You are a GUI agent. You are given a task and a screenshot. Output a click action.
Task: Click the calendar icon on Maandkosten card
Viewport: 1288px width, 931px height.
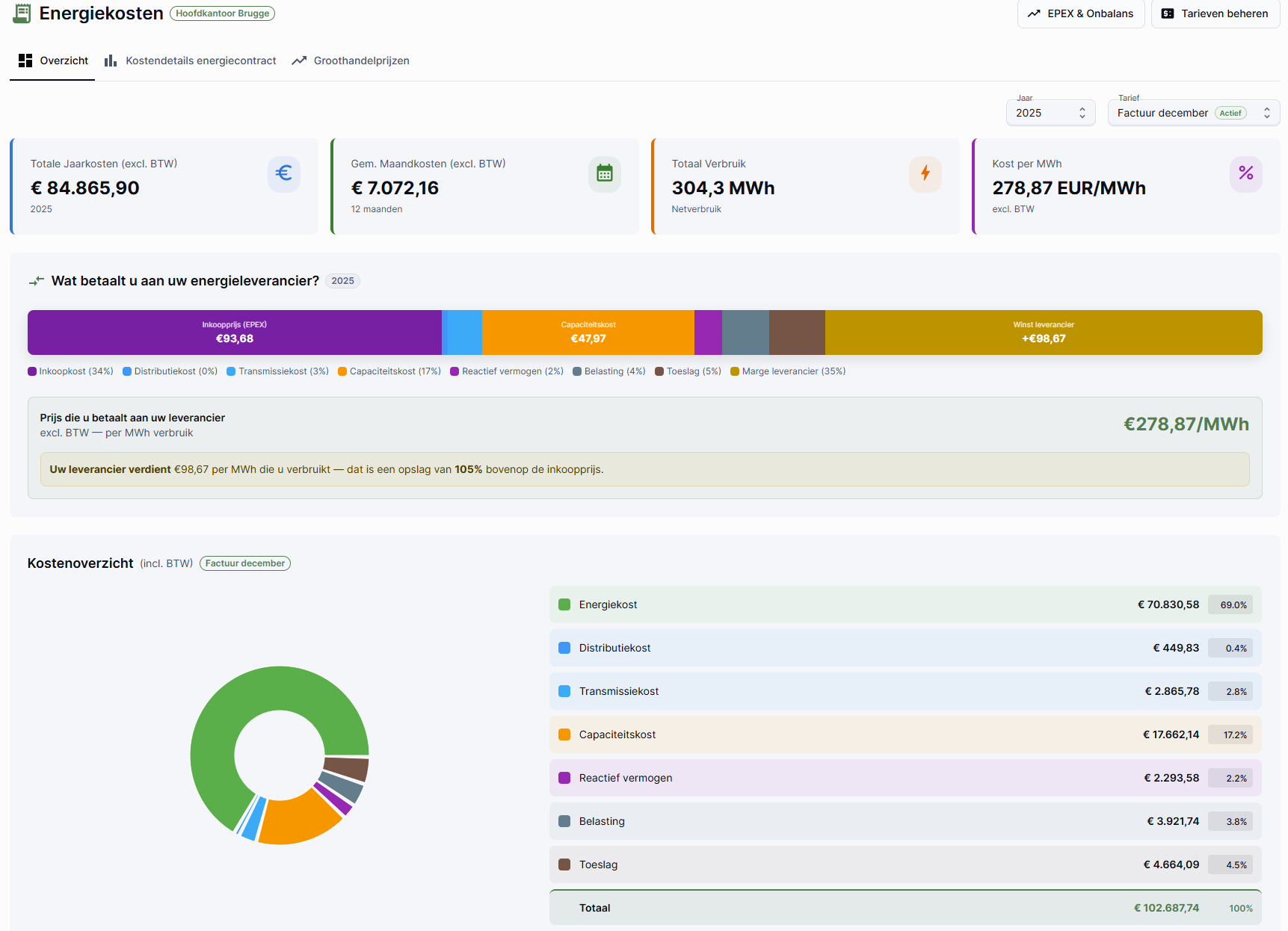[x=605, y=173]
